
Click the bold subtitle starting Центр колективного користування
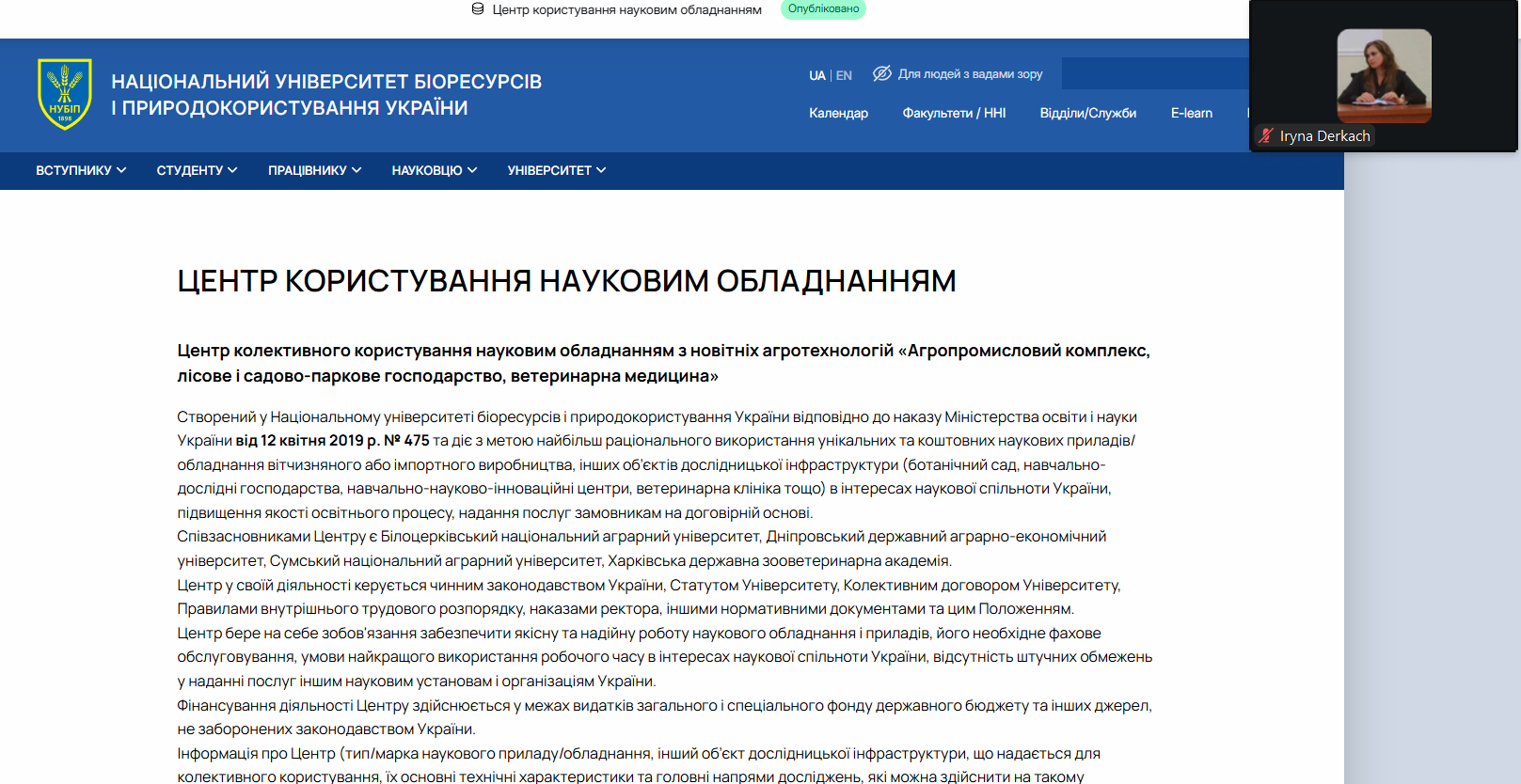(x=664, y=363)
